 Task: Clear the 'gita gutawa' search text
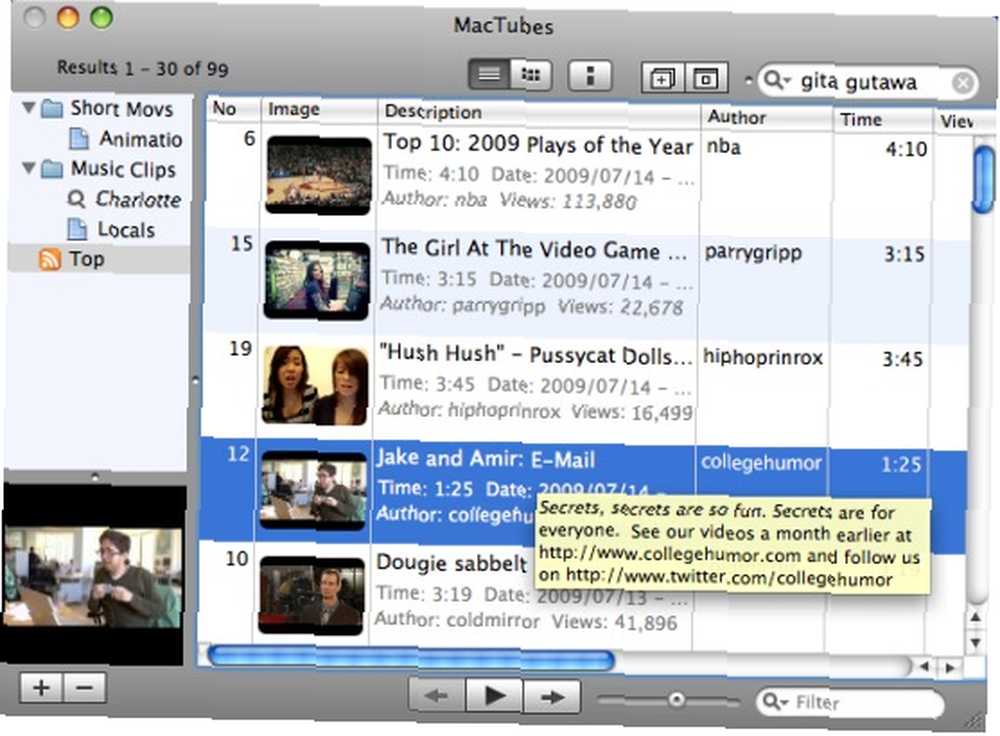[963, 83]
